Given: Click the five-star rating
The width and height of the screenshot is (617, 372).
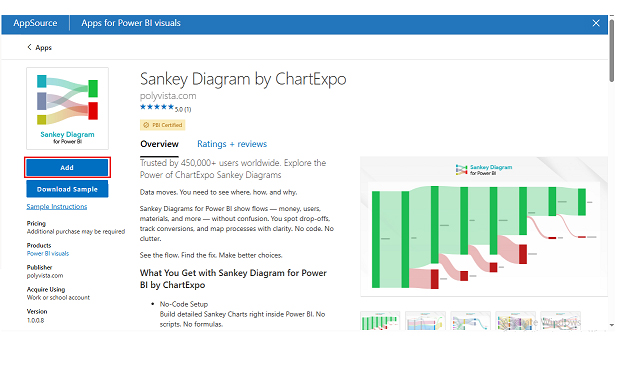Looking at the screenshot, I should (x=157, y=107).
